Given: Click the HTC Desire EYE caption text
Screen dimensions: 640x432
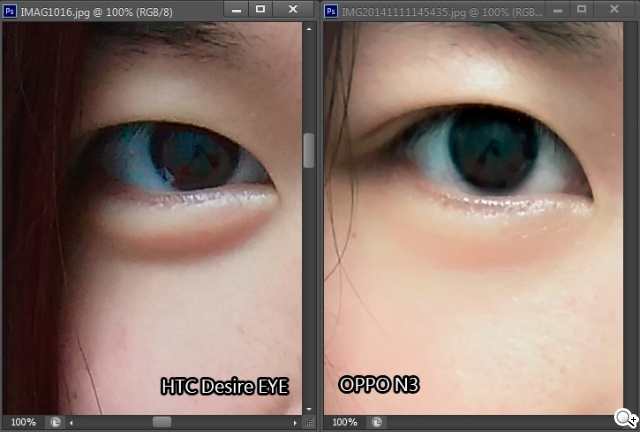Looking at the screenshot, I should coord(225,386).
